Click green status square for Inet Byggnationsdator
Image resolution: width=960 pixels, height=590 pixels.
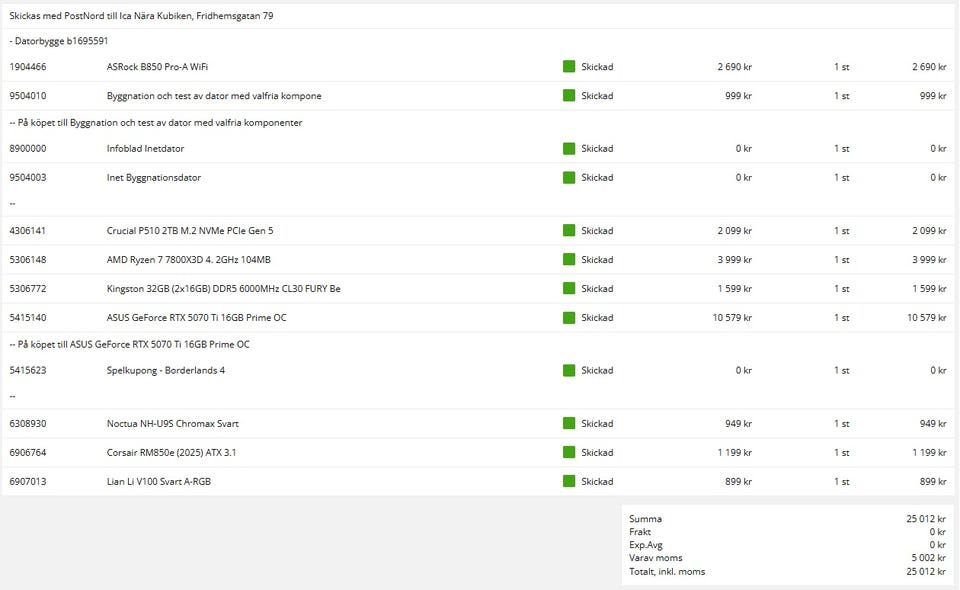[569, 177]
